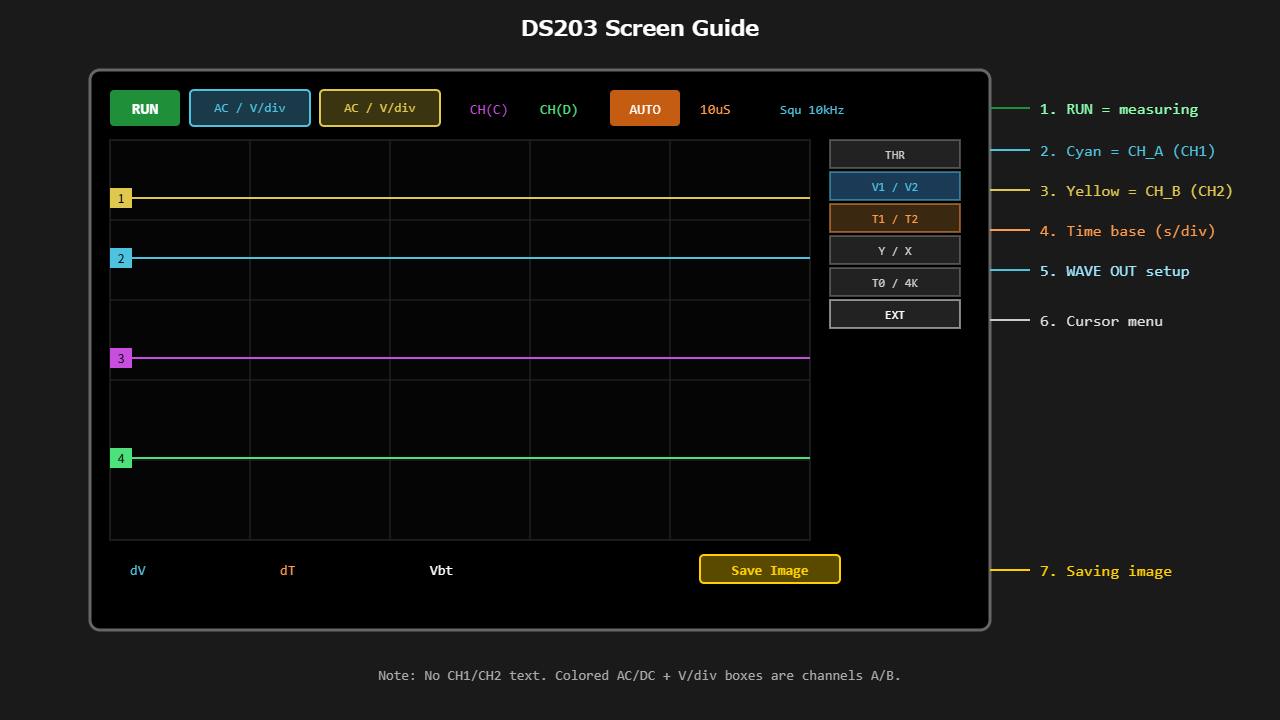Select the purple CH(C) label
This screenshot has width=1280, height=720.
point(489,110)
